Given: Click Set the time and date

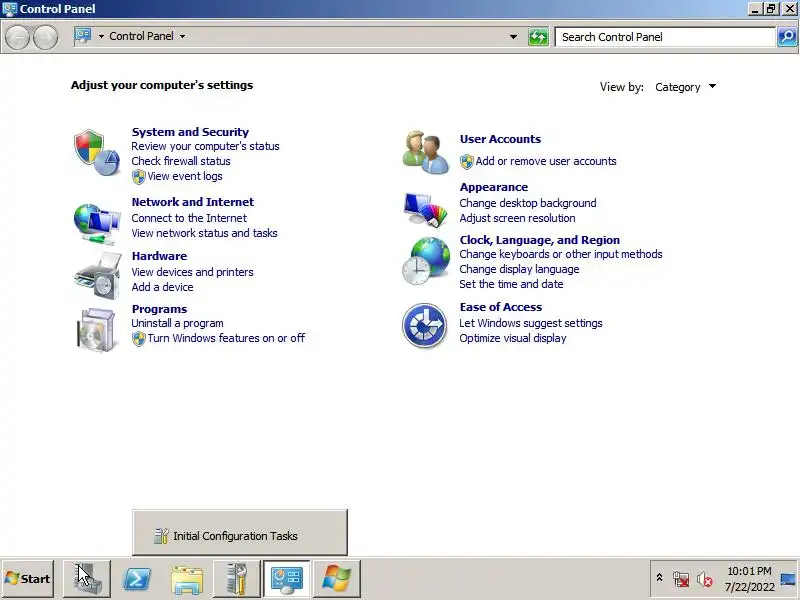Looking at the screenshot, I should click(x=511, y=284).
